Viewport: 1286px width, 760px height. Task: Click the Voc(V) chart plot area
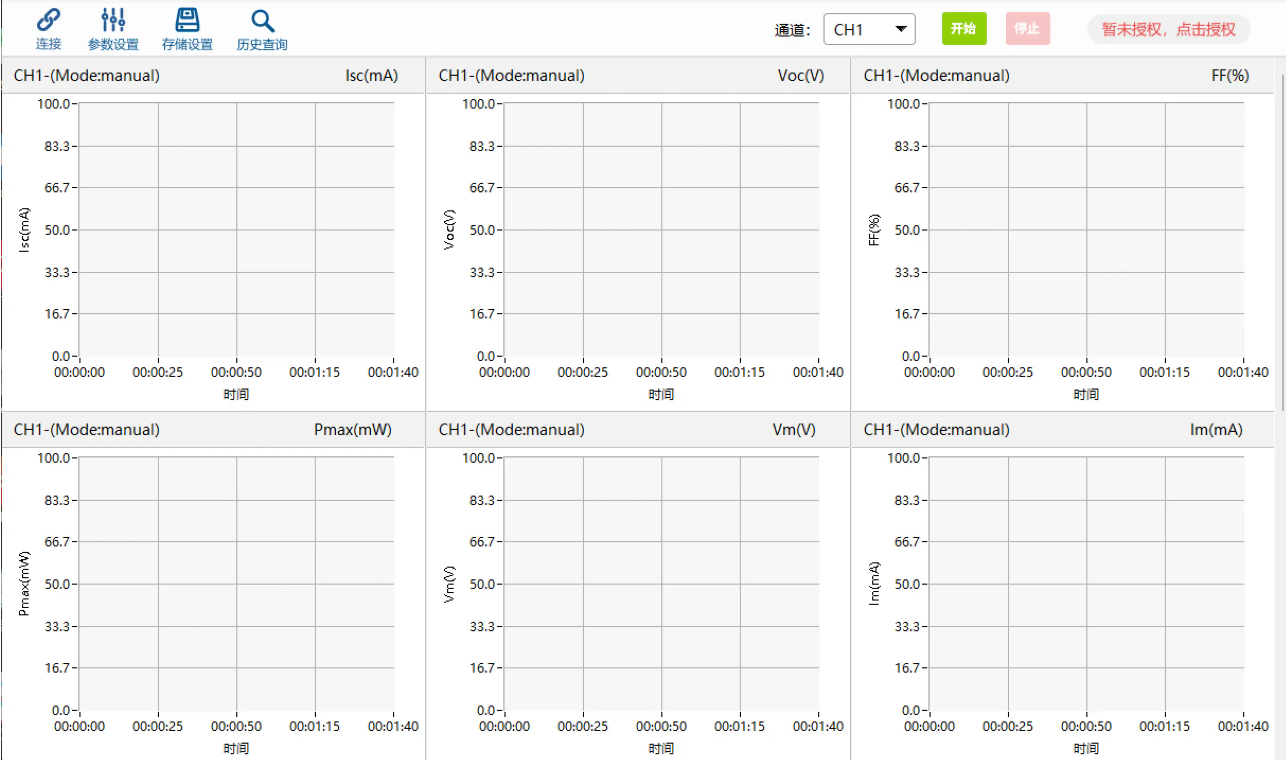661,229
